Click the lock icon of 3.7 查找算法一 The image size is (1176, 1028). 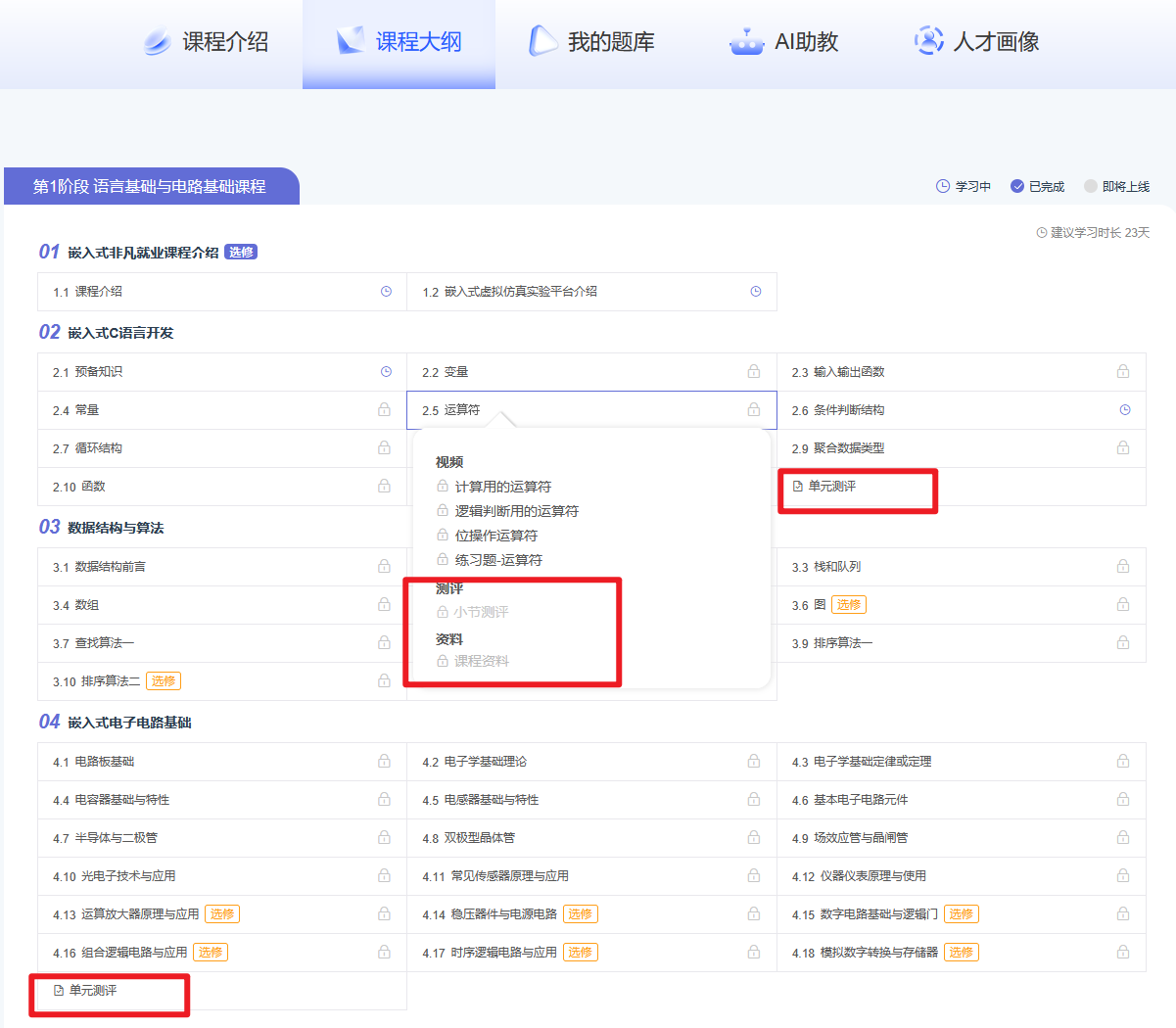[x=384, y=642]
